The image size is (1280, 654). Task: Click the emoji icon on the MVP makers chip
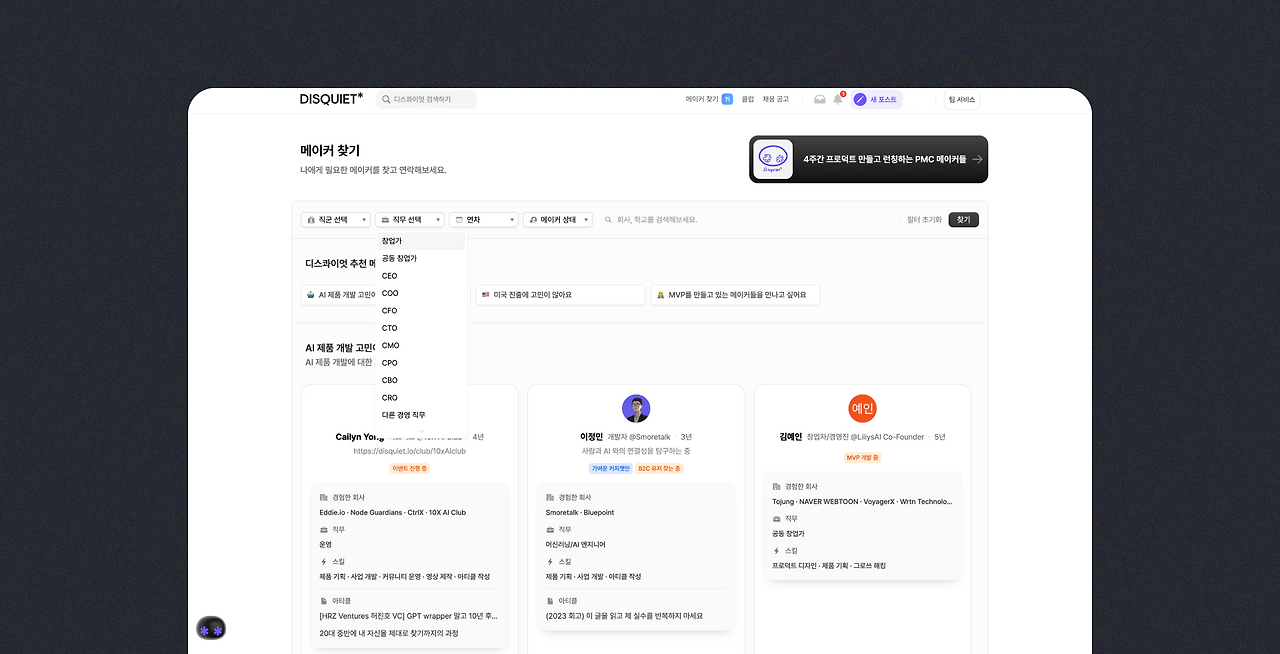click(661, 295)
